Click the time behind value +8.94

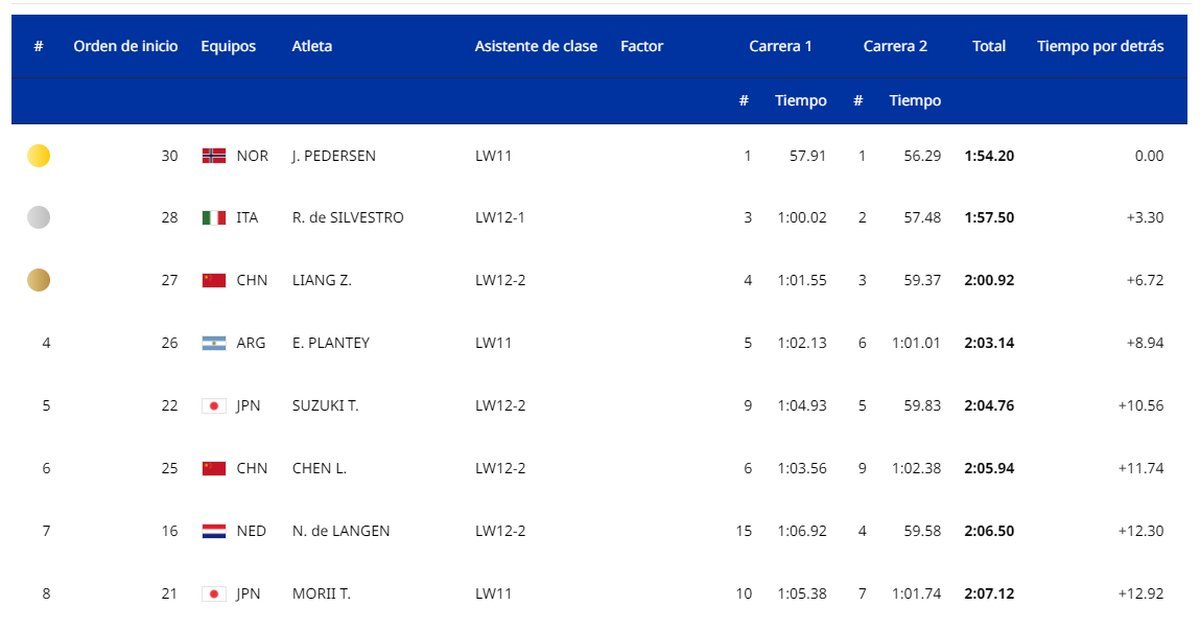[1144, 343]
